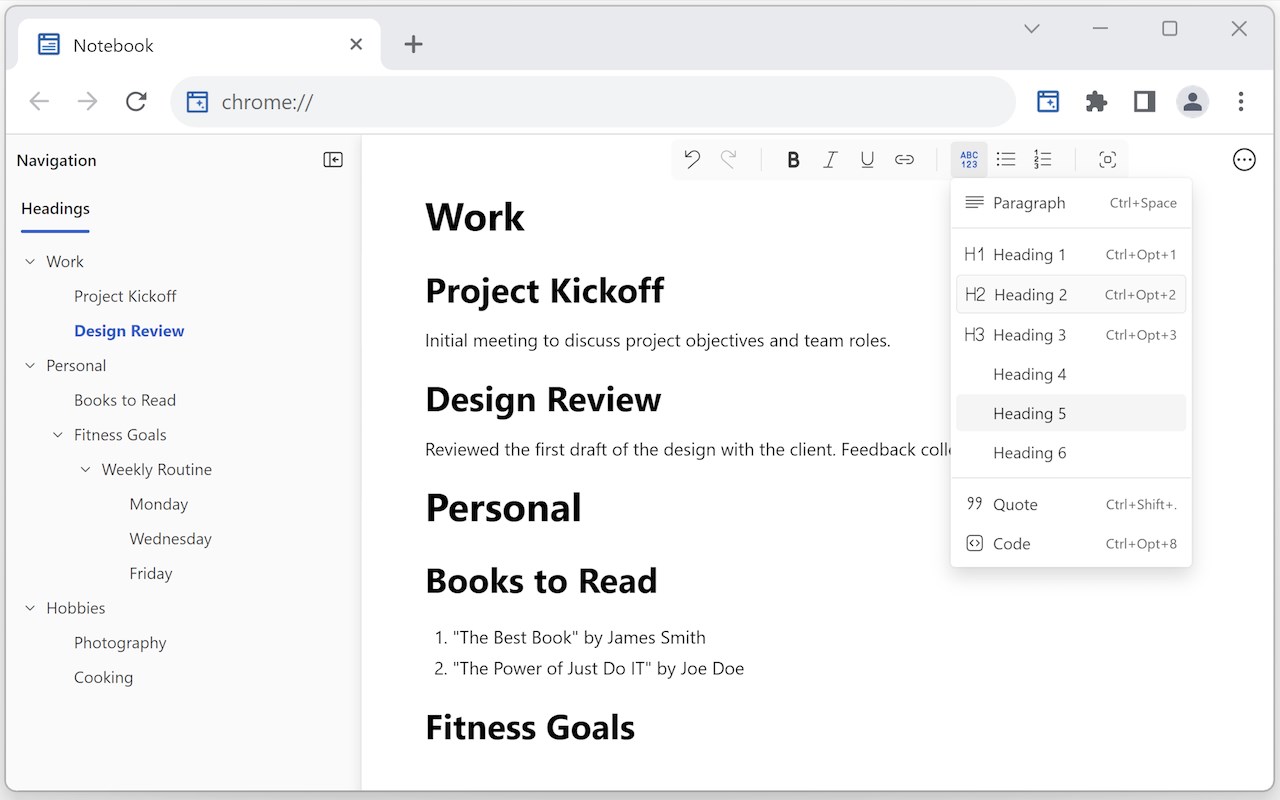Click the paragraph starting Reviewed the first draft

(688, 450)
